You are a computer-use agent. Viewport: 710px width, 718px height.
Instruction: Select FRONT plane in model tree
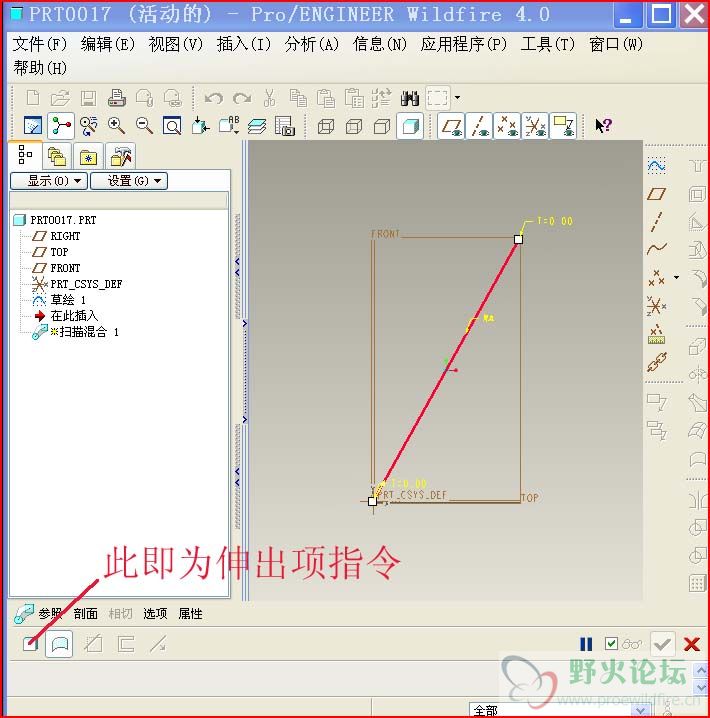click(x=65, y=268)
